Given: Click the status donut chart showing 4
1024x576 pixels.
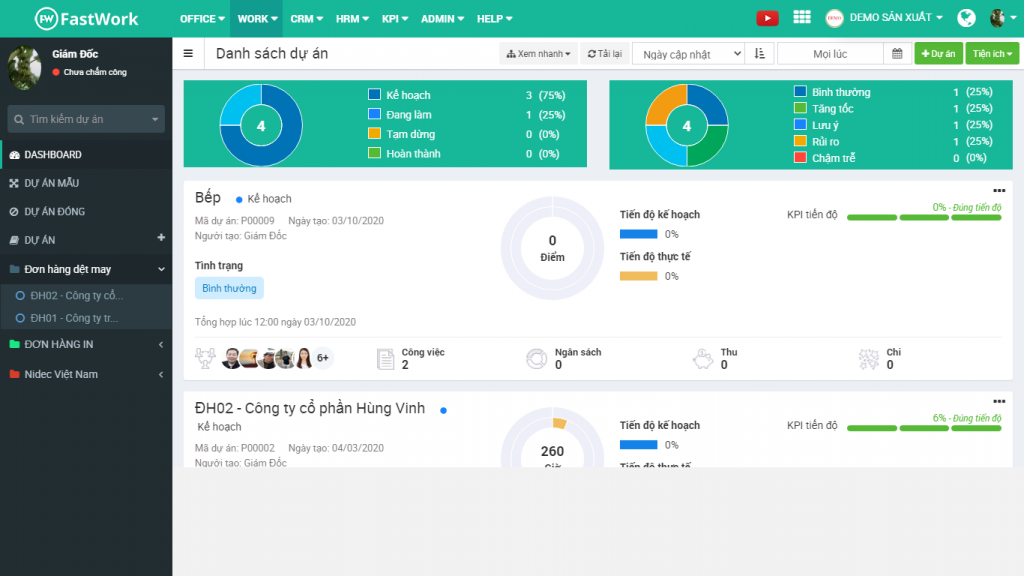Looking at the screenshot, I should click(x=261, y=125).
